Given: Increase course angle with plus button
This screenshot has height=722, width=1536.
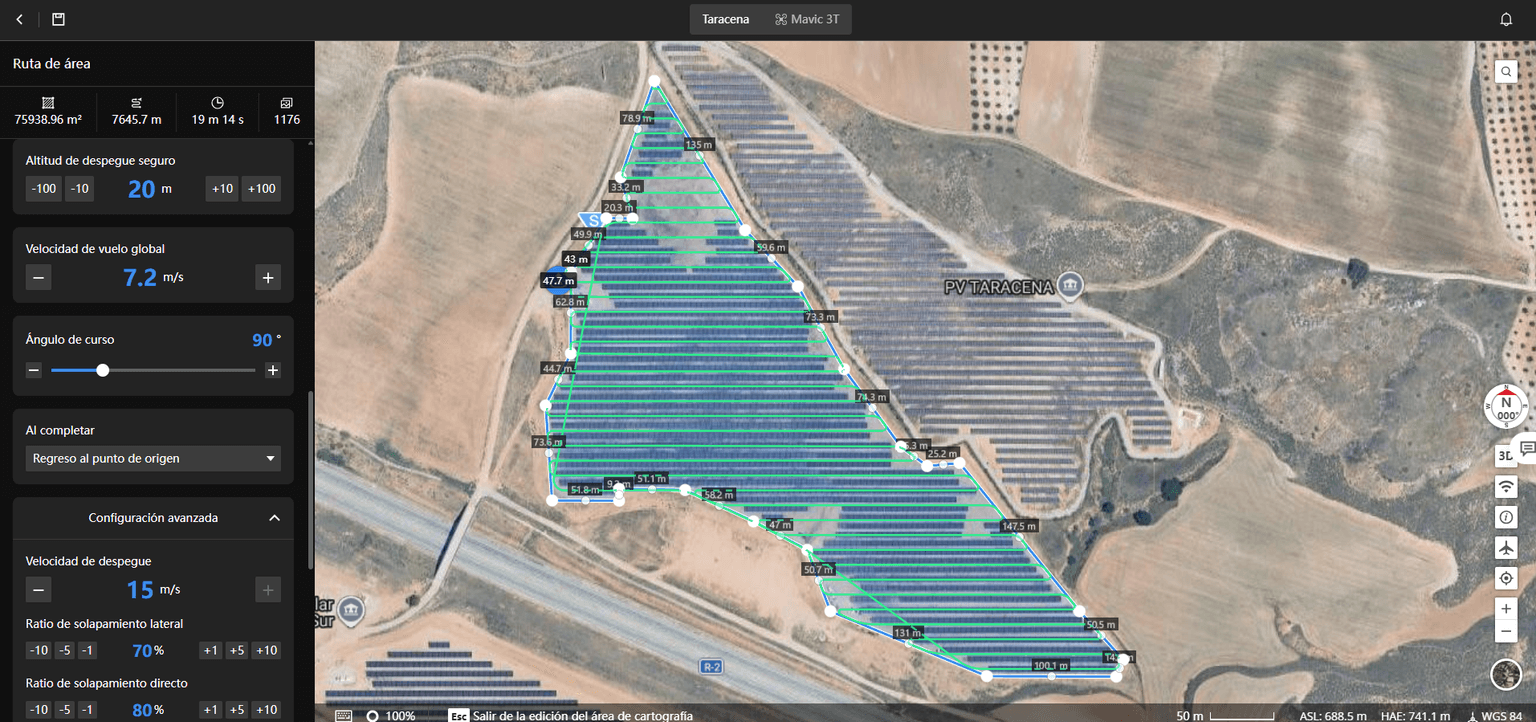Looking at the screenshot, I should (273, 370).
